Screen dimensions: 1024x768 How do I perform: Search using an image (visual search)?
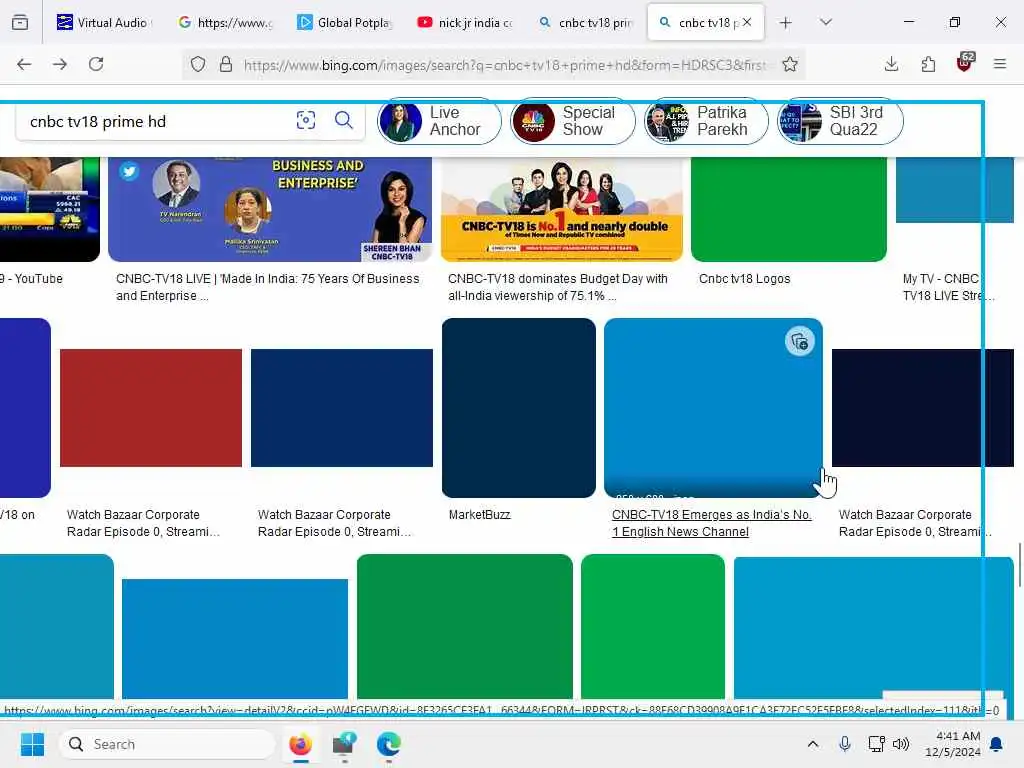pos(306,120)
